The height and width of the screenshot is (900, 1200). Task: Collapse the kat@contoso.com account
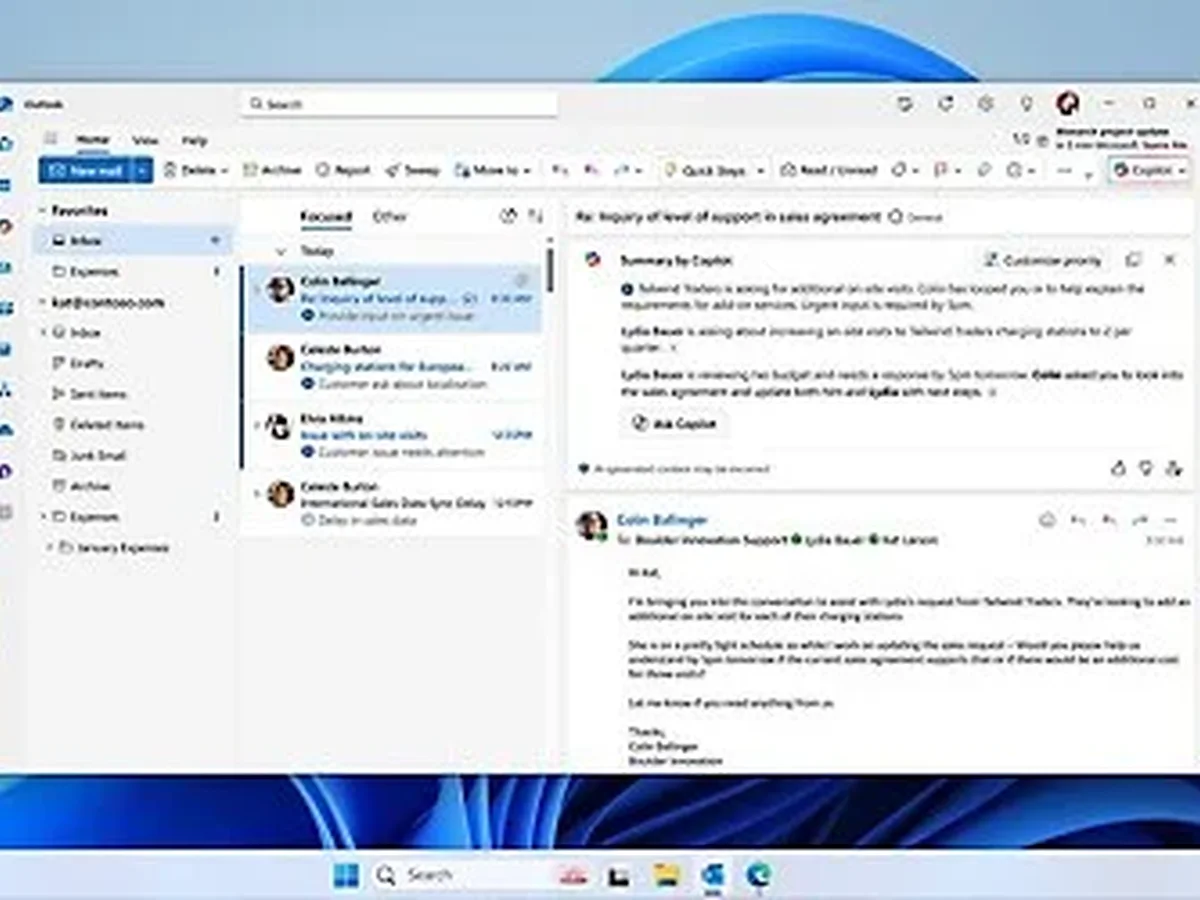click(x=42, y=303)
